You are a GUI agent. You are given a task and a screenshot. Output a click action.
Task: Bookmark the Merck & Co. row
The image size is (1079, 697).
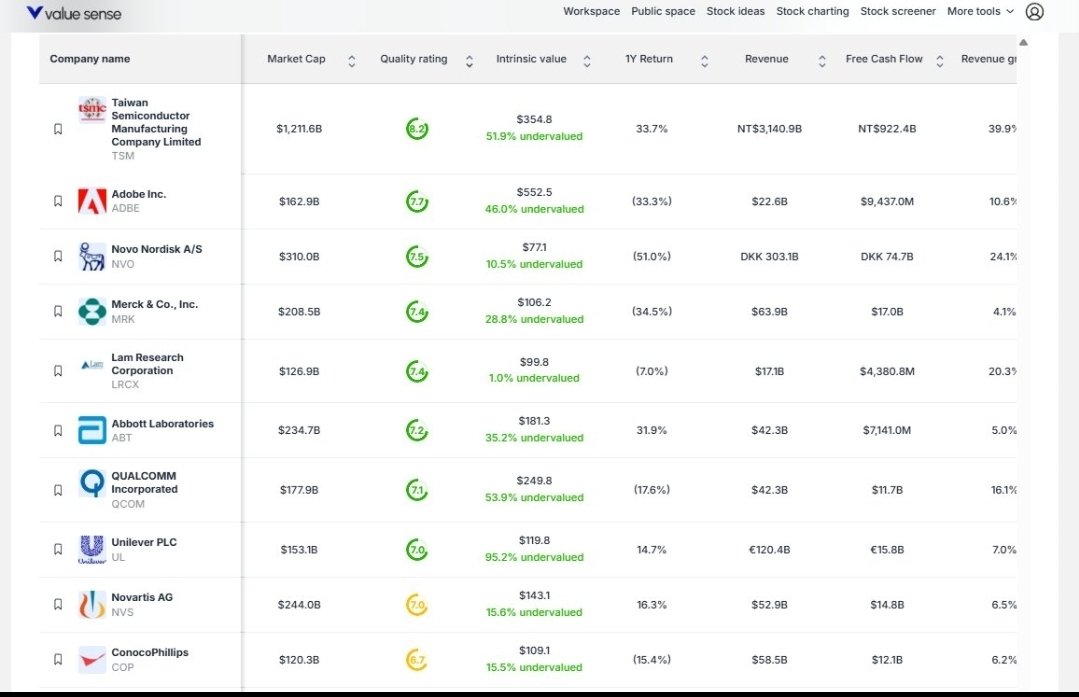(58, 311)
